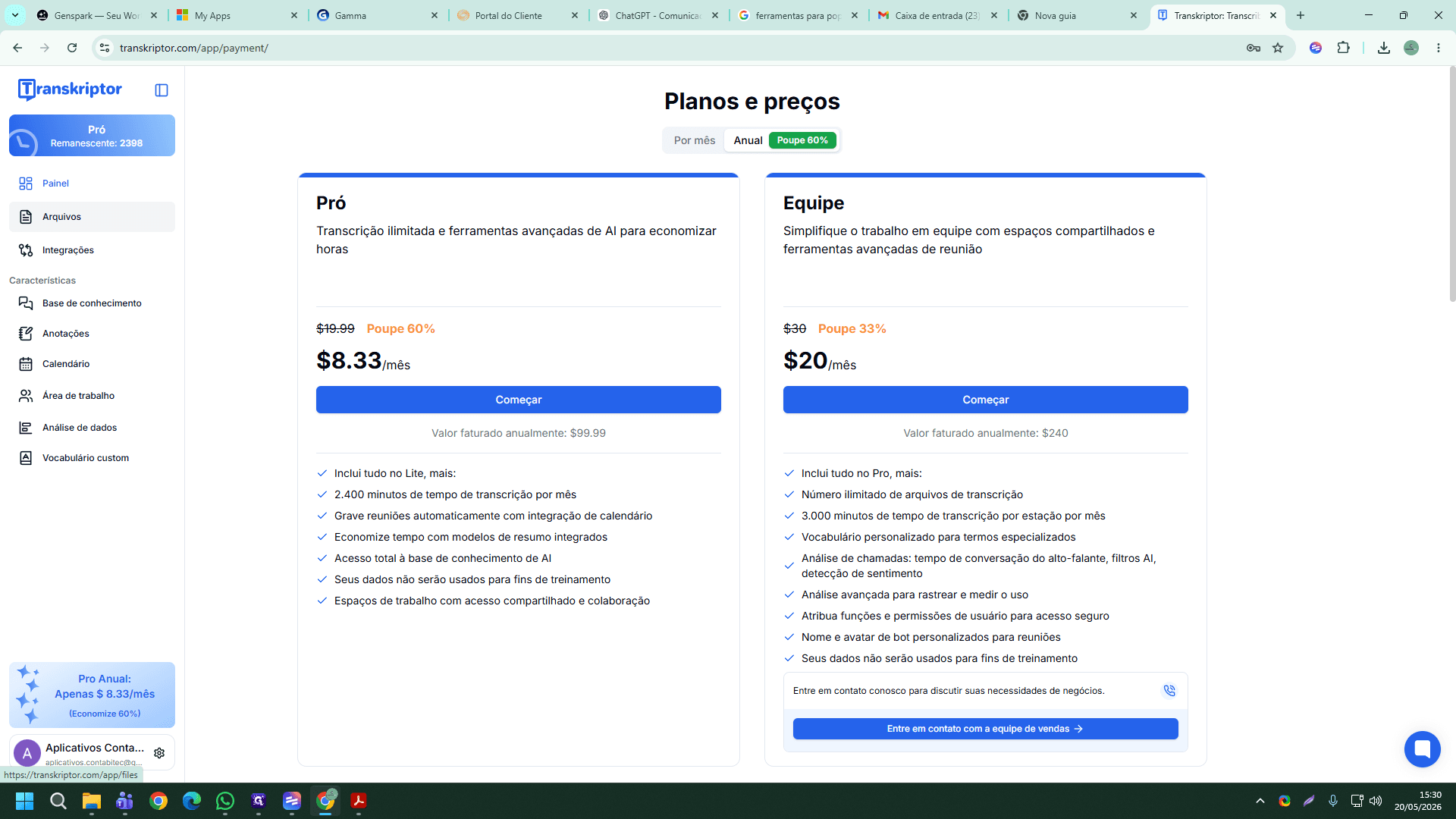Open browser extensions puzzle icon
1456x819 pixels.
pos(1343,48)
